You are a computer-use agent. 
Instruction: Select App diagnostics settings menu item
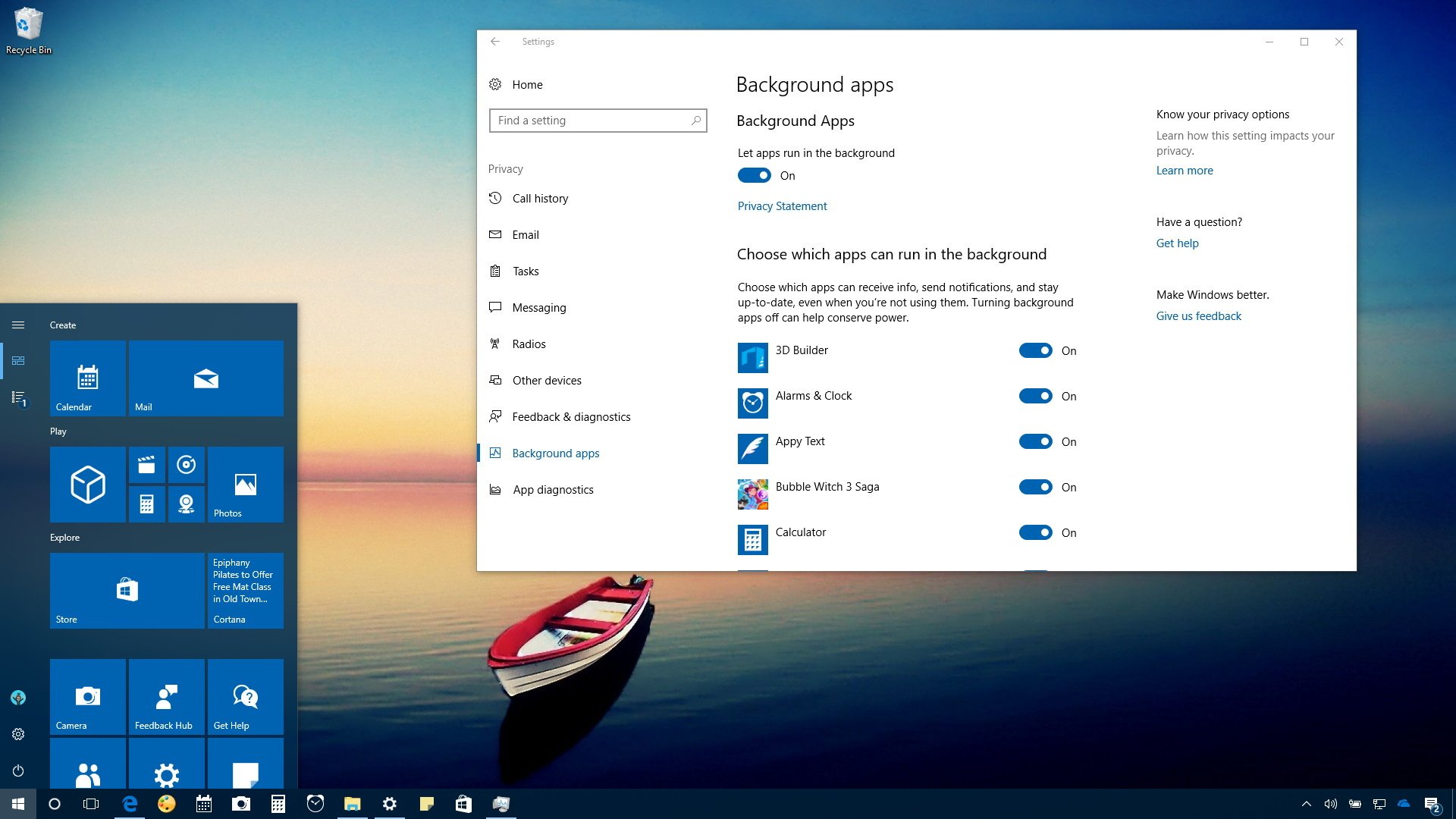553,489
